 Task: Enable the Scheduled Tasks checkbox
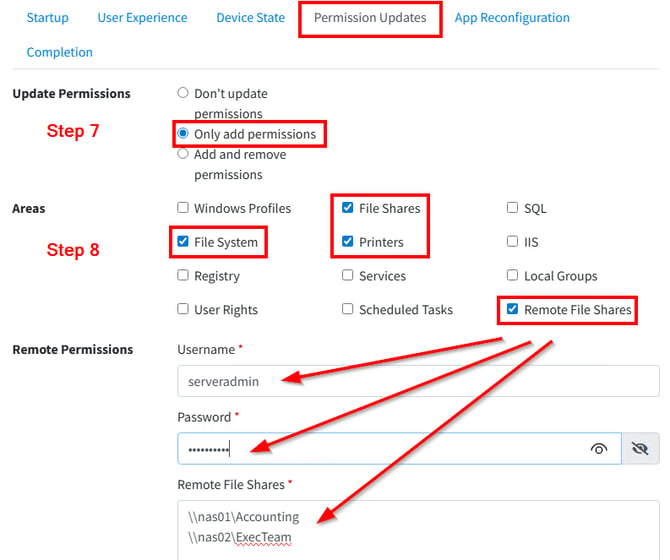(348, 309)
